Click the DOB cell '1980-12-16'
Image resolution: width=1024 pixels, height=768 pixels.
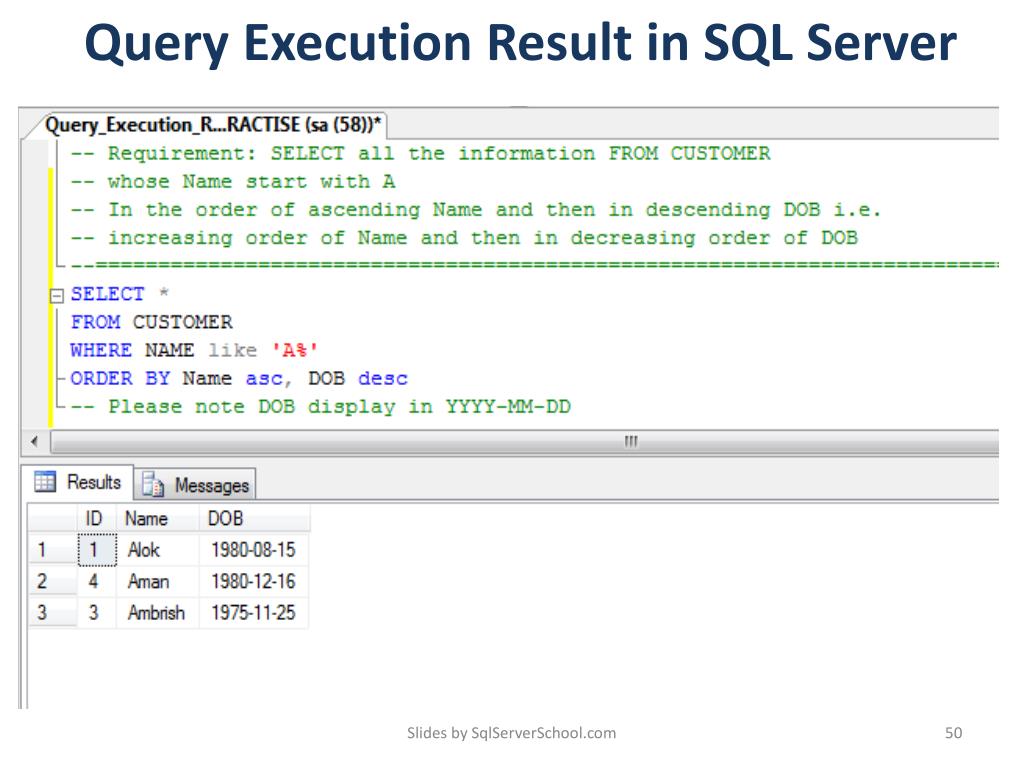tap(254, 581)
